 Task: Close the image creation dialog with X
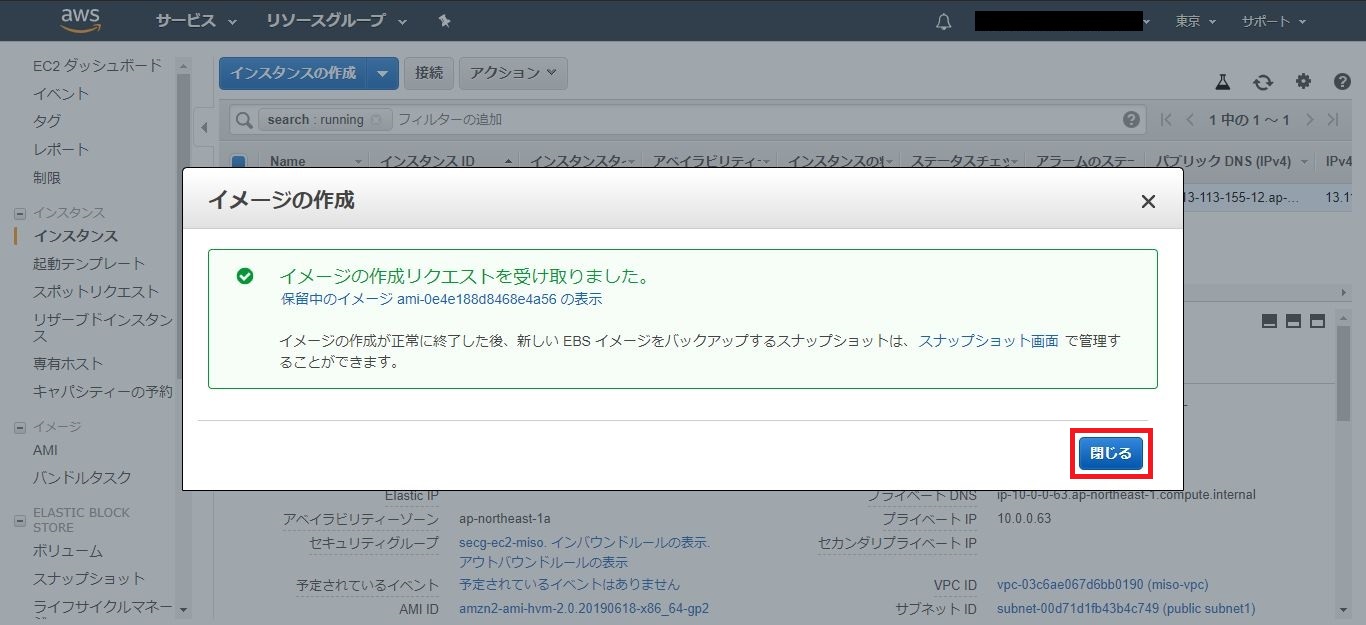coord(1148,202)
